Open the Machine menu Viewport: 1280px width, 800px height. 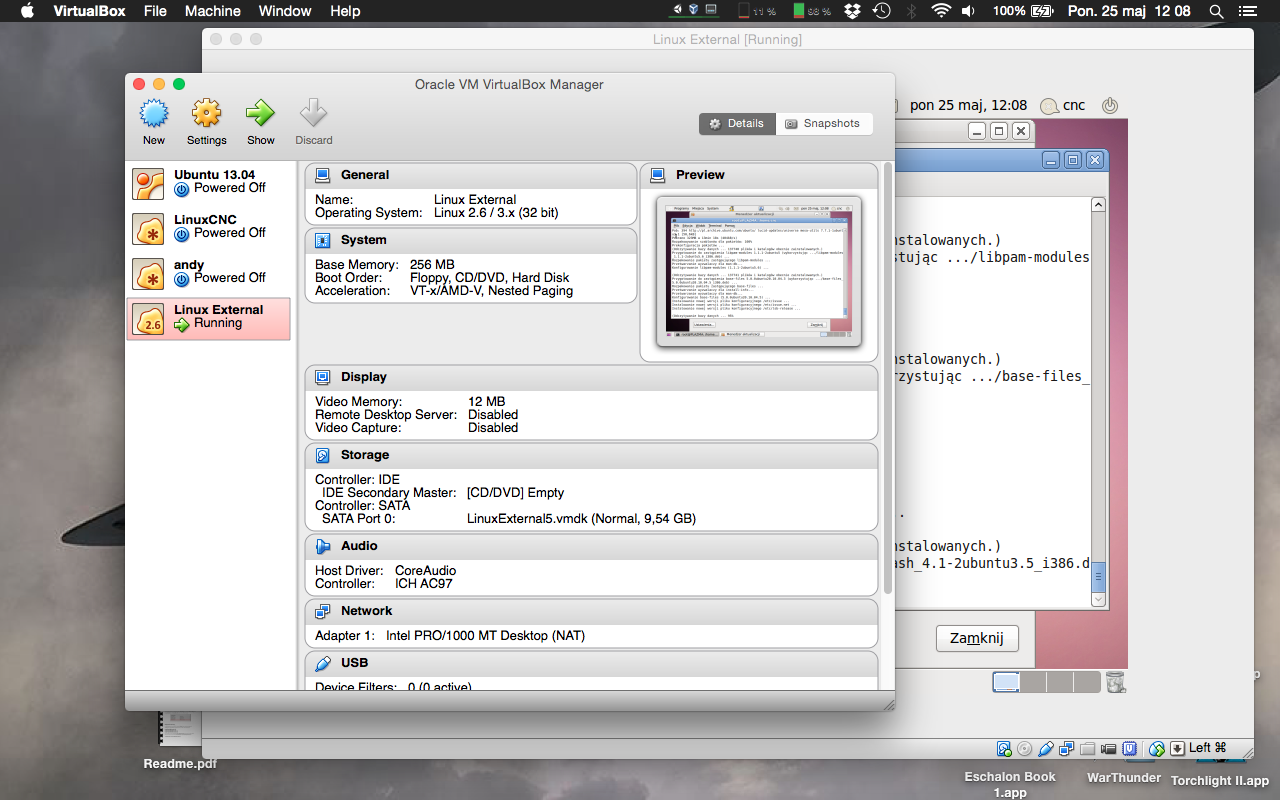pos(212,11)
